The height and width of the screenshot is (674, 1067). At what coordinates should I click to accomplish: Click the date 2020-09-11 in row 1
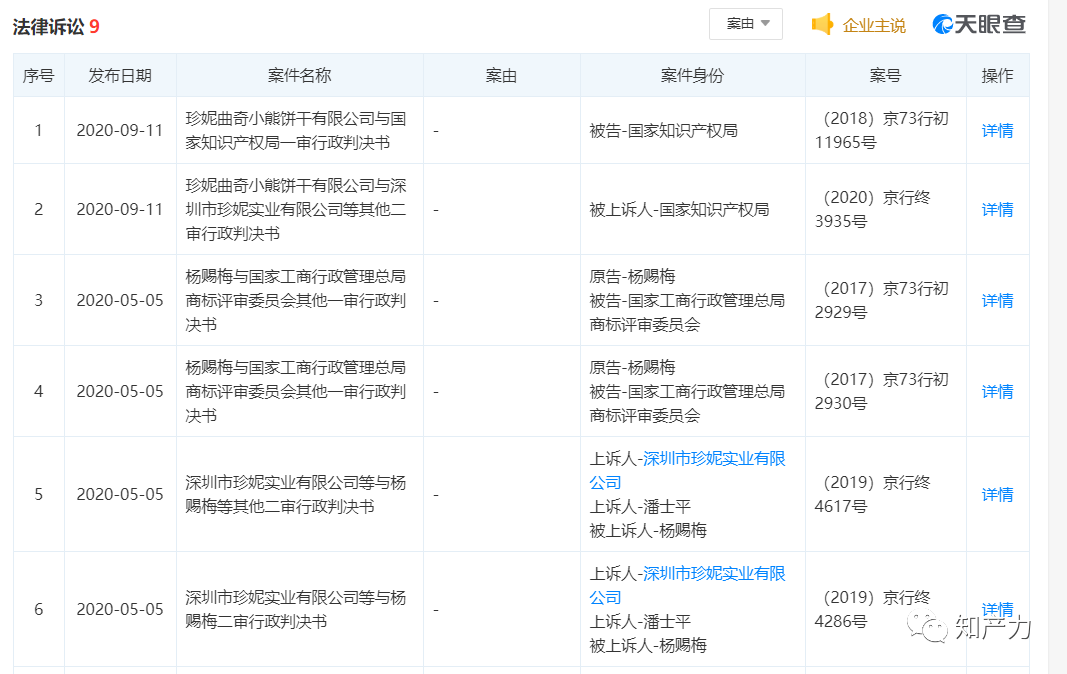click(120, 131)
